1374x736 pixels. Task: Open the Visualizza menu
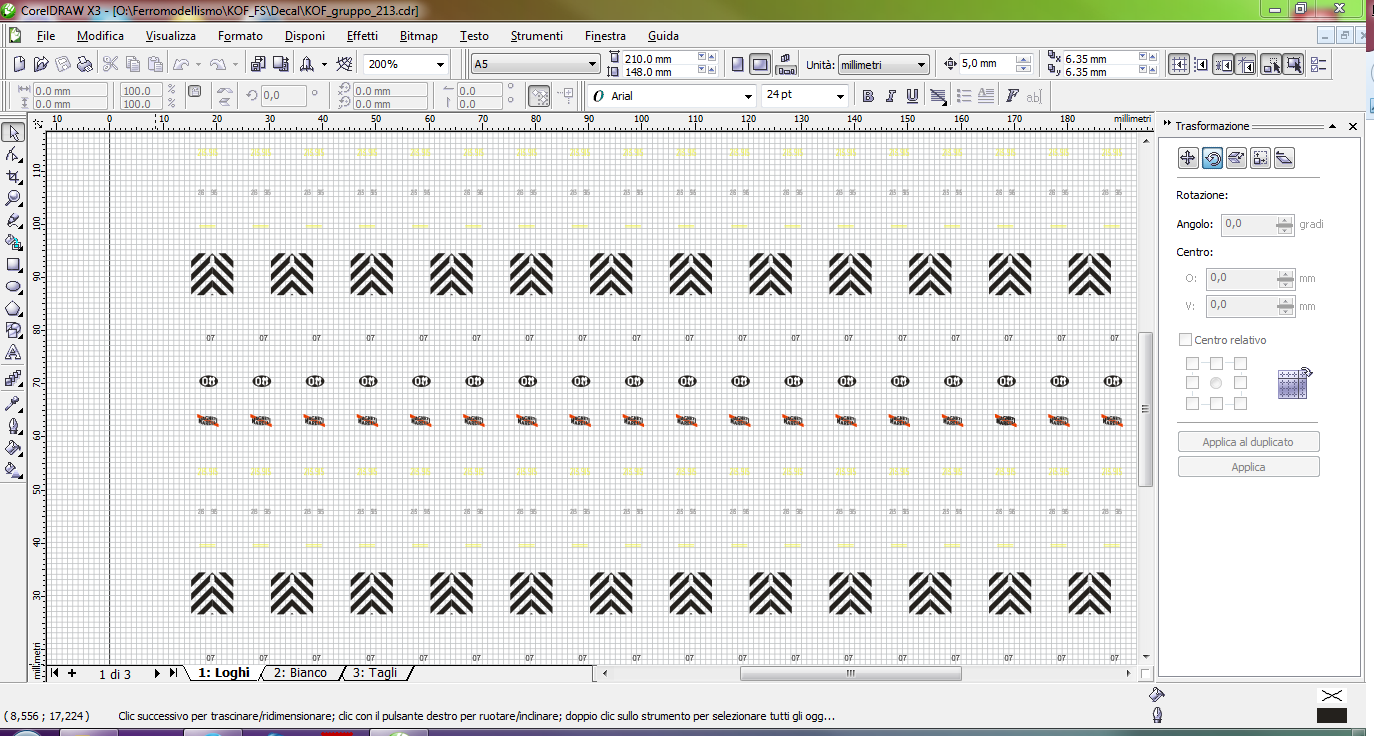170,36
